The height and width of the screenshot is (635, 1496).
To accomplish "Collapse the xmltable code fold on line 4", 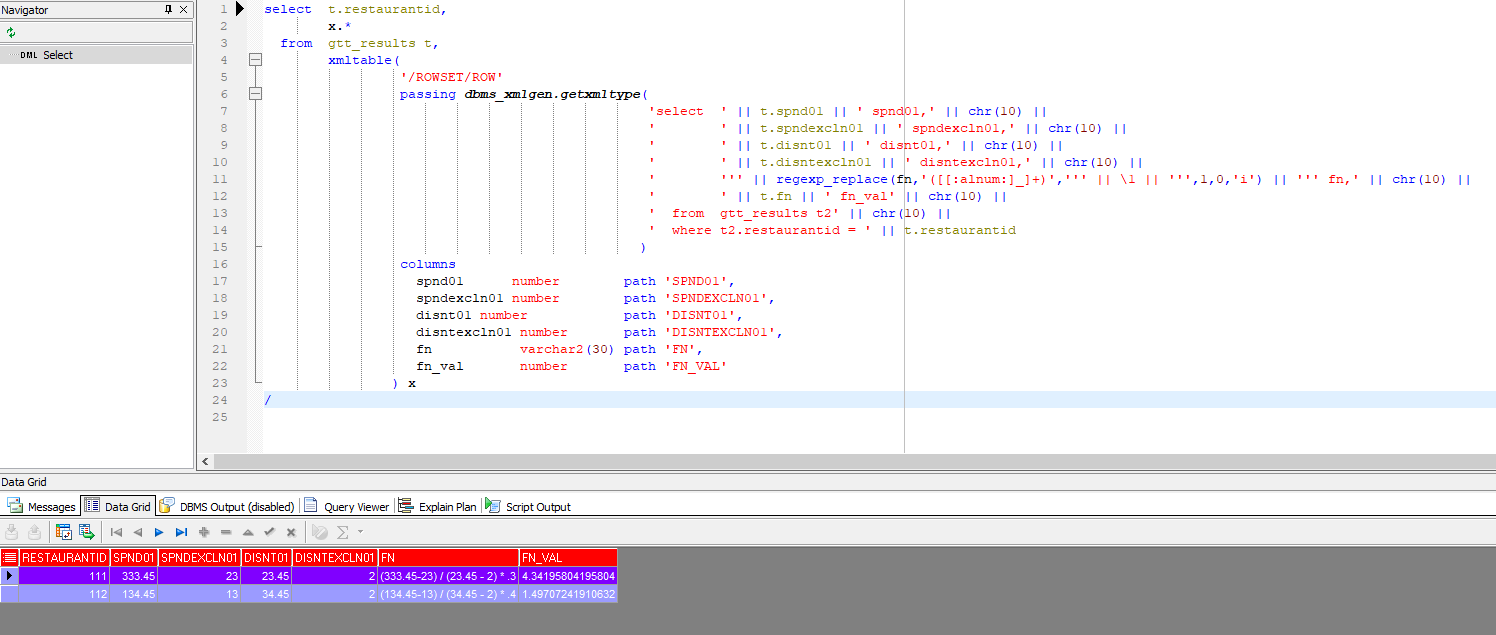I will pyautogui.click(x=255, y=60).
